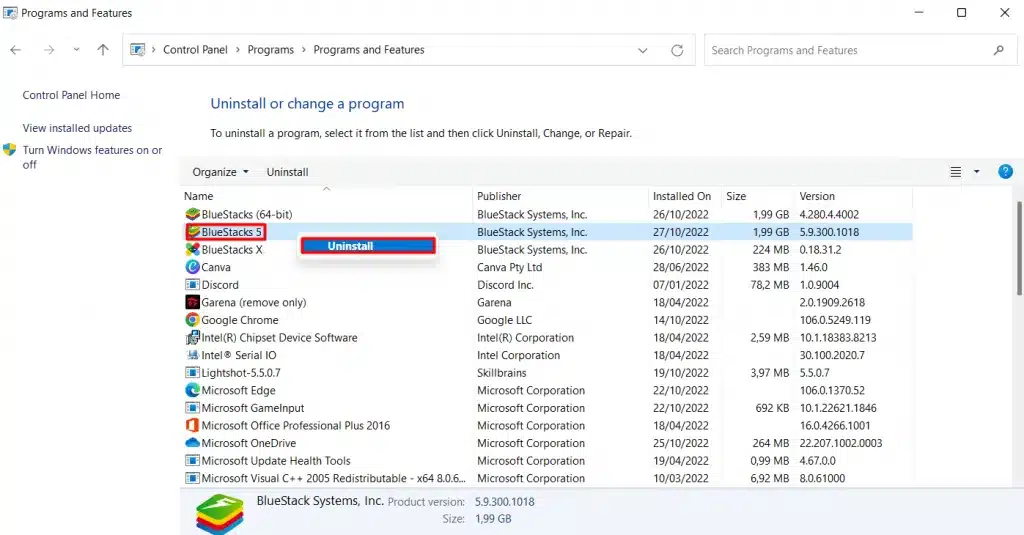1024x535 pixels.
Task: Refresh the Programs and Features list
Action: [677, 50]
